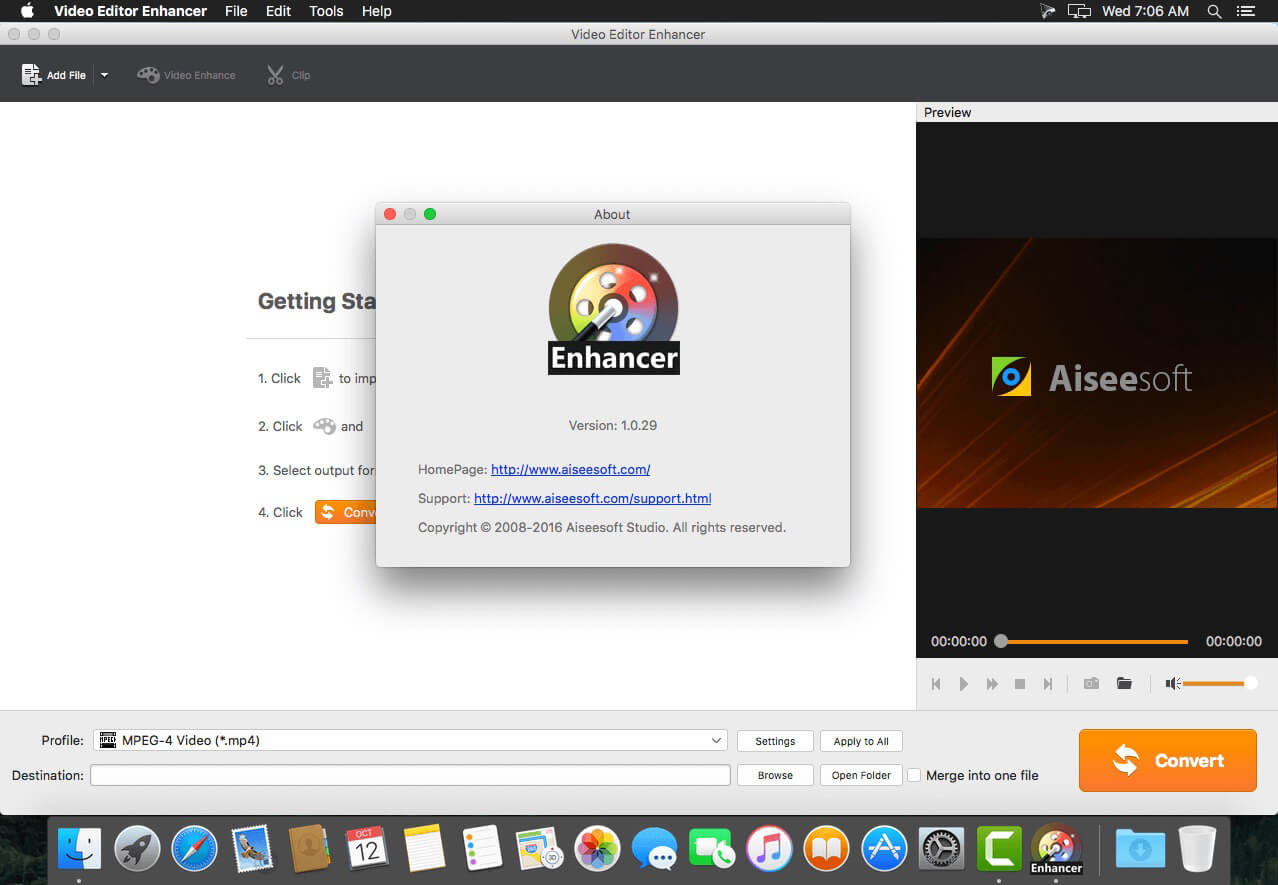This screenshot has width=1278, height=885.
Task: Open Notes from the Dock
Action: [x=425, y=848]
